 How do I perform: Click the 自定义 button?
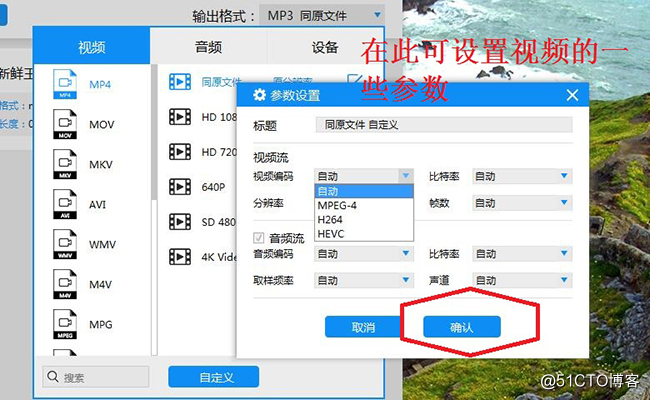coord(213,377)
